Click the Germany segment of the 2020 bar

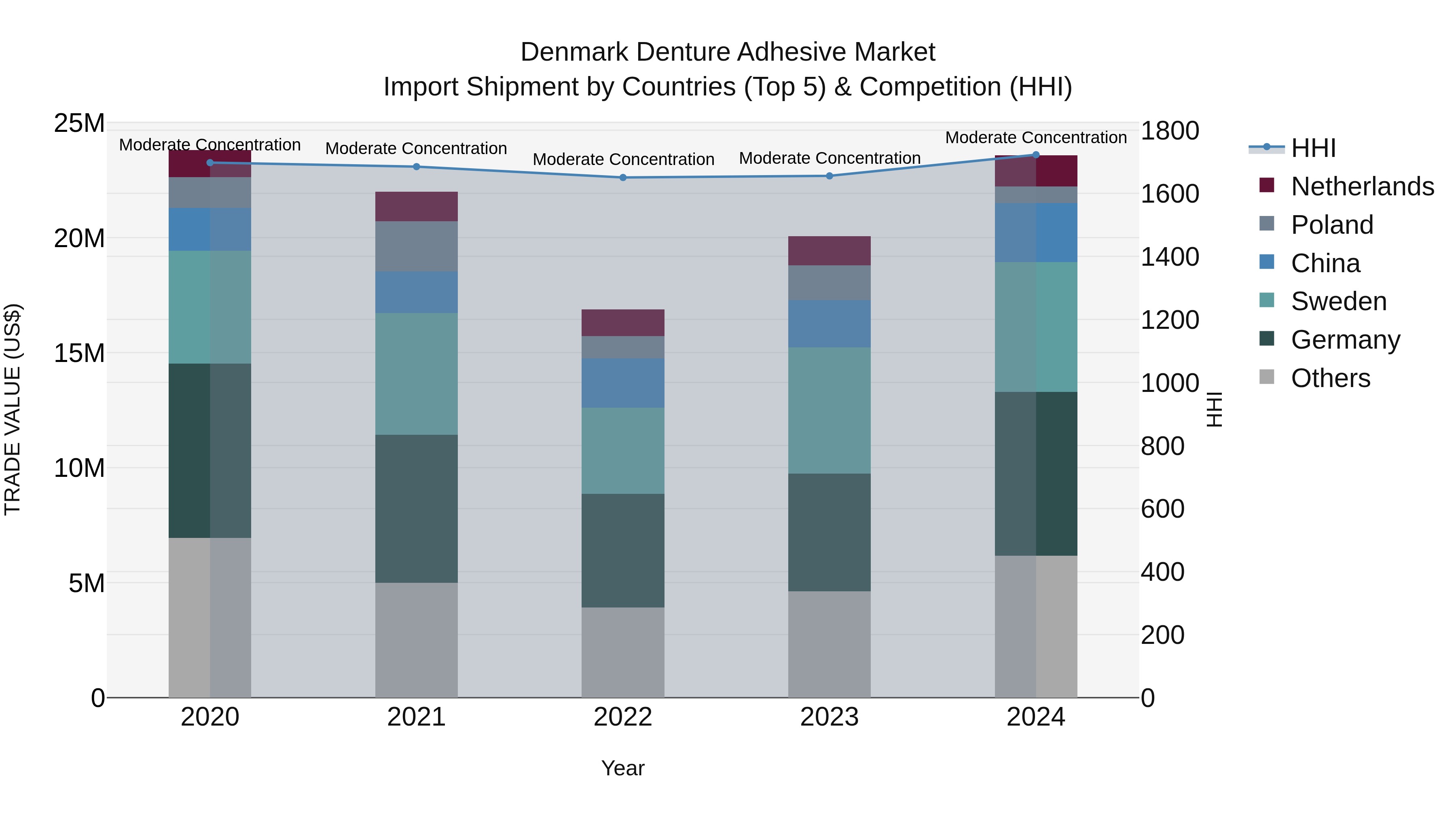(210, 451)
